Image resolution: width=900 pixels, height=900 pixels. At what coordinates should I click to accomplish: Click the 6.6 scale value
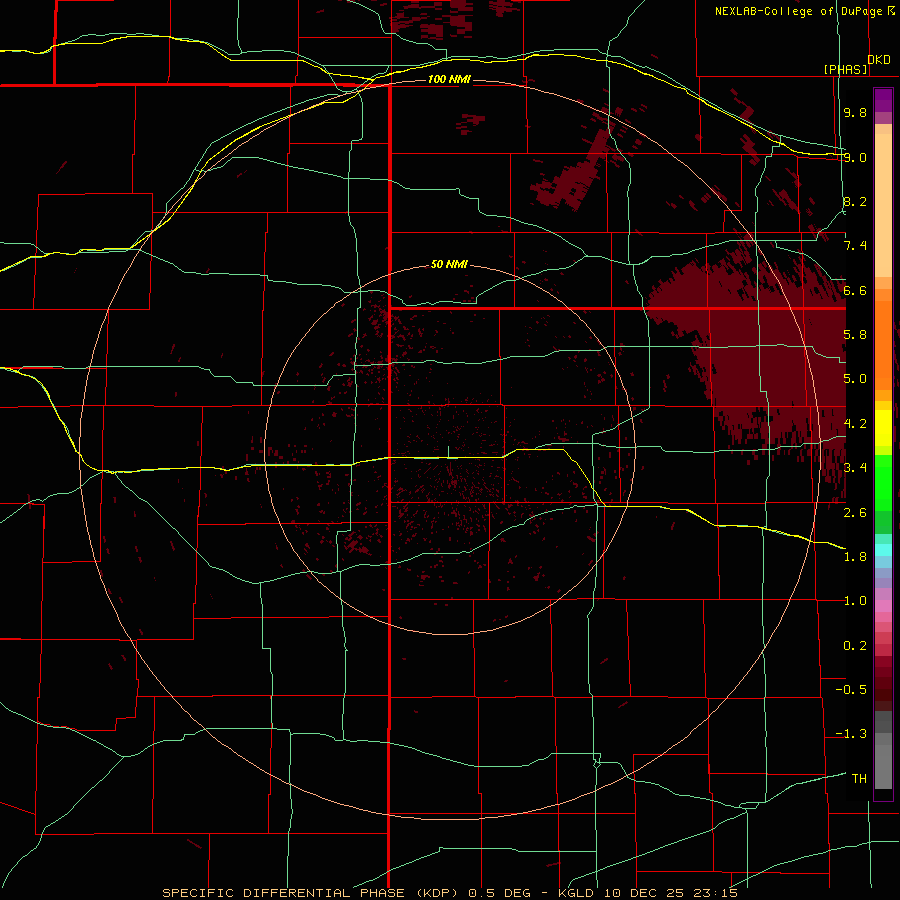pyautogui.click(x=855, y=290)
